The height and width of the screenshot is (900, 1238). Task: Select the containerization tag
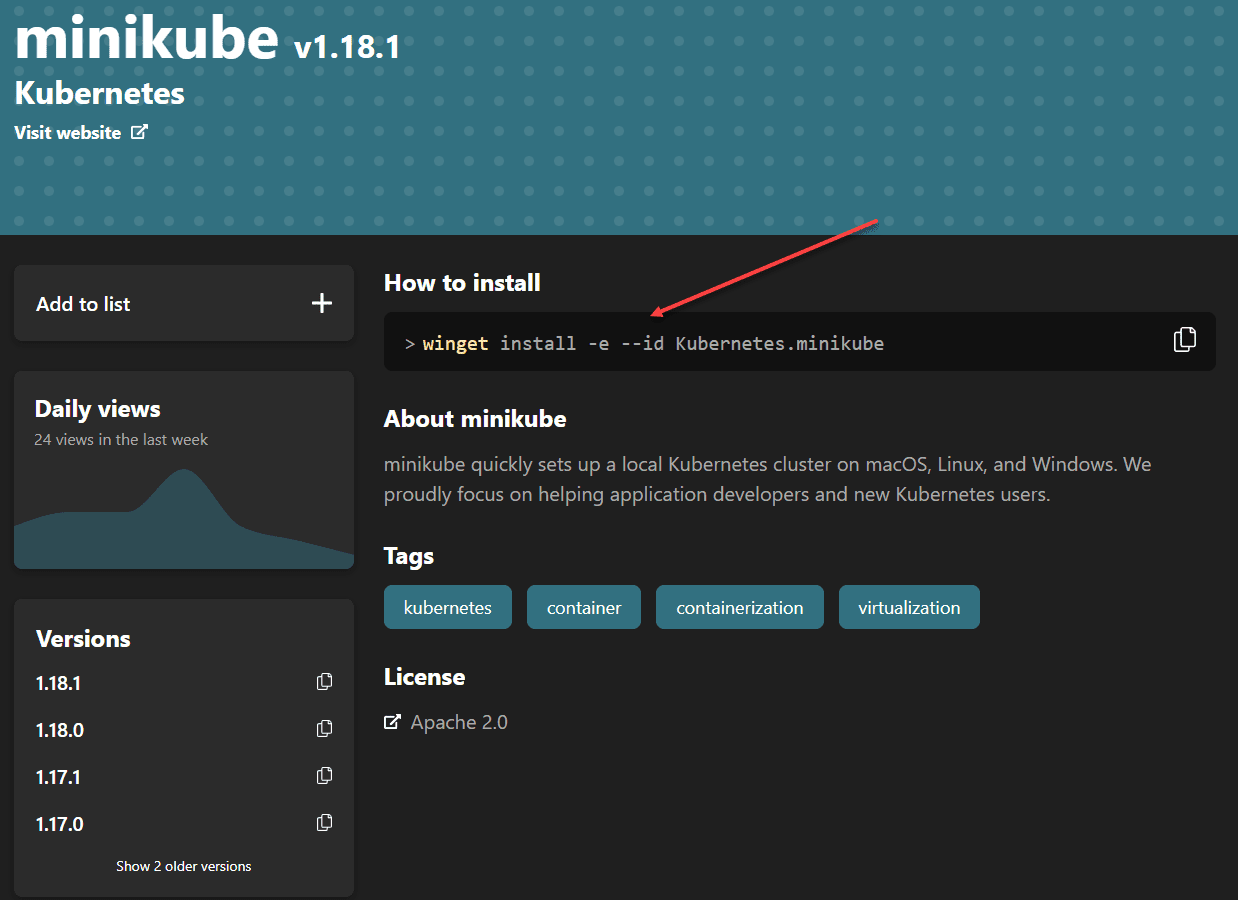(x=739, y=608)
